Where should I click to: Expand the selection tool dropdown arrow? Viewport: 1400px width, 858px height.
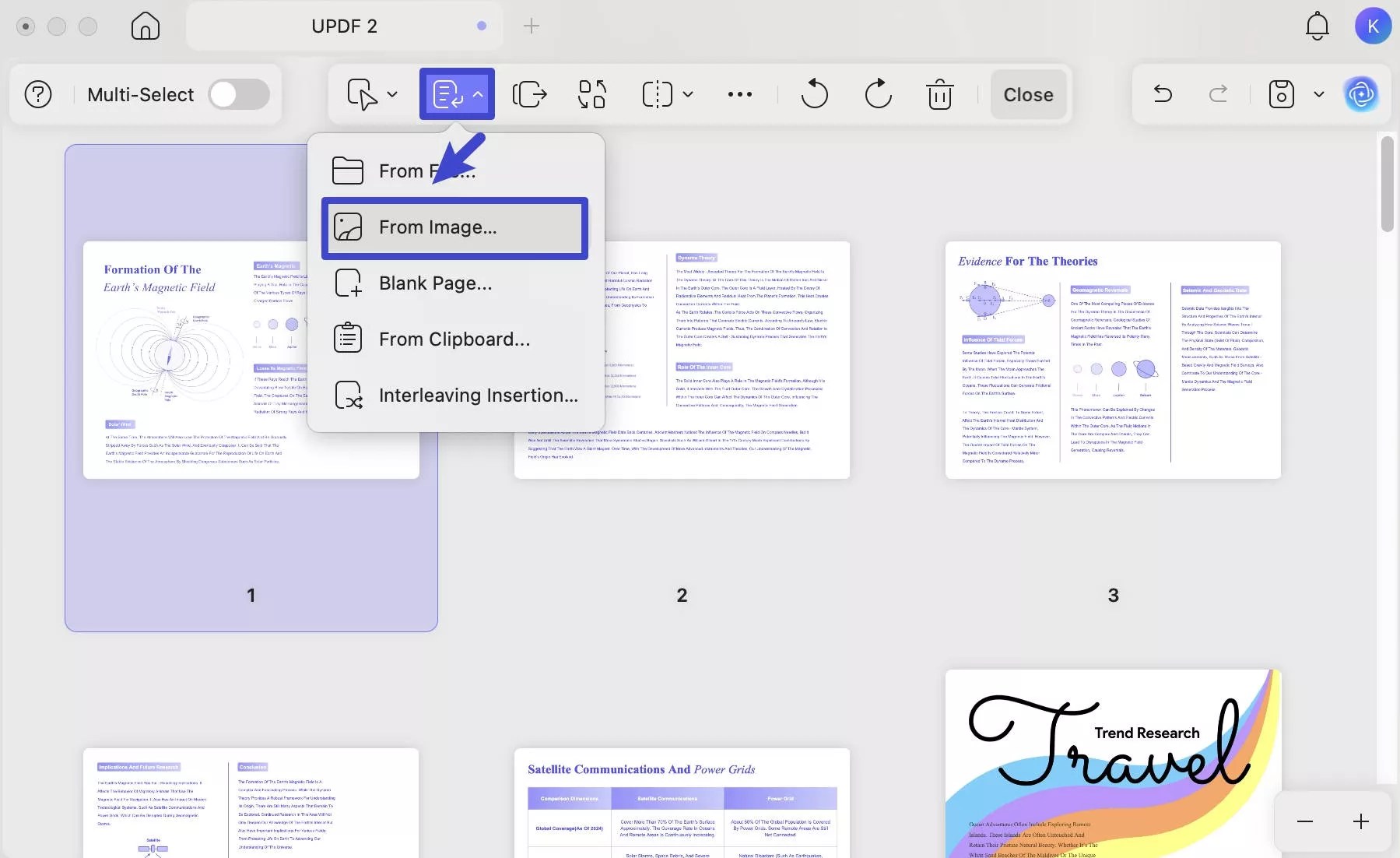tap(392, 94)
